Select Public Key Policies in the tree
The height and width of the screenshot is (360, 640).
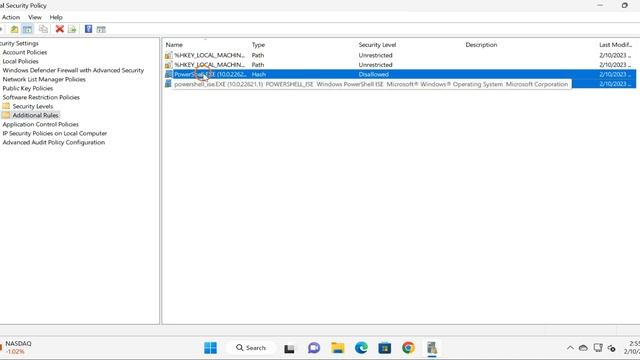[28, 88]
